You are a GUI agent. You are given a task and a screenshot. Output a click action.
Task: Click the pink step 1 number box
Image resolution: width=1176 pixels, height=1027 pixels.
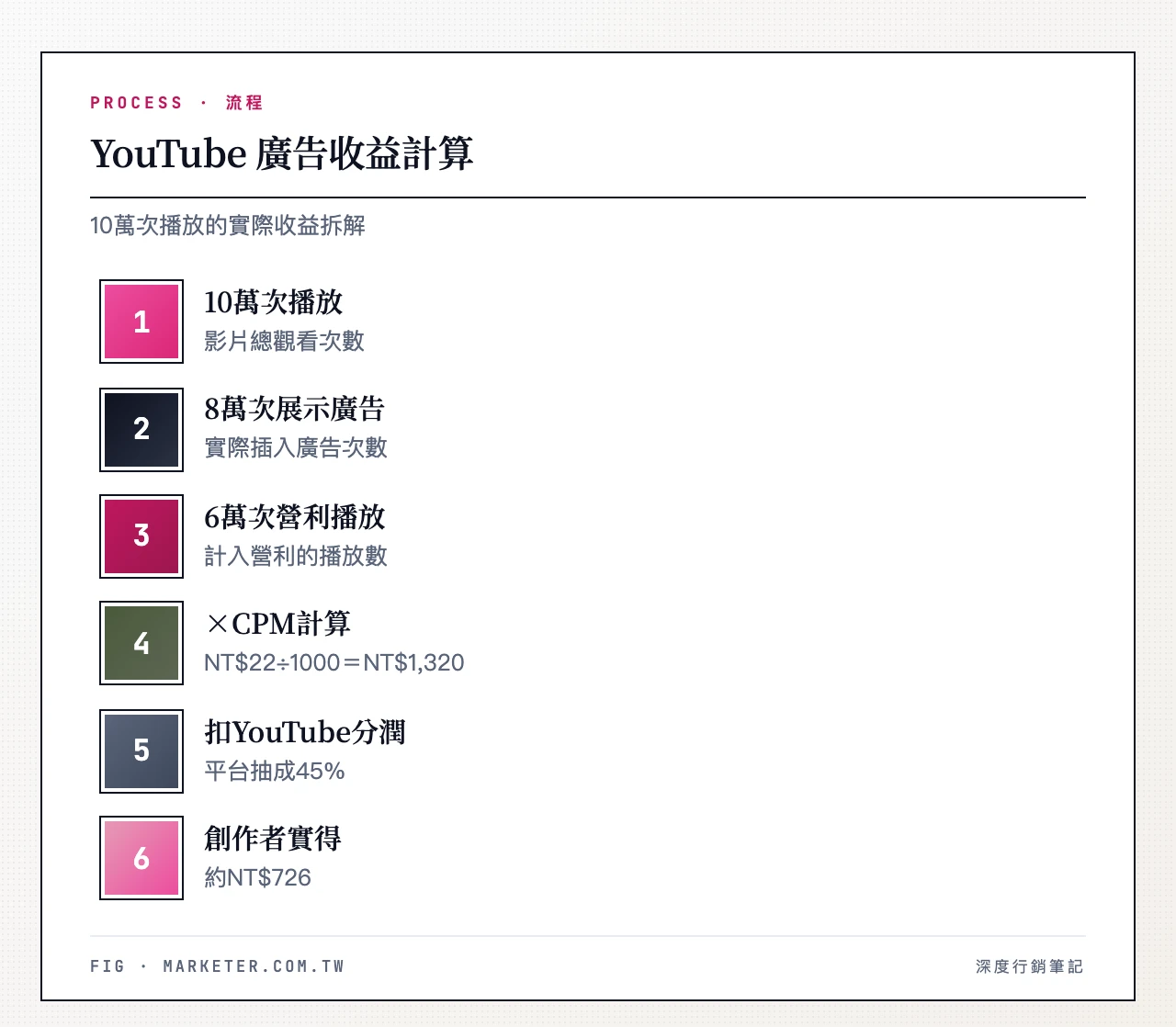141,322
